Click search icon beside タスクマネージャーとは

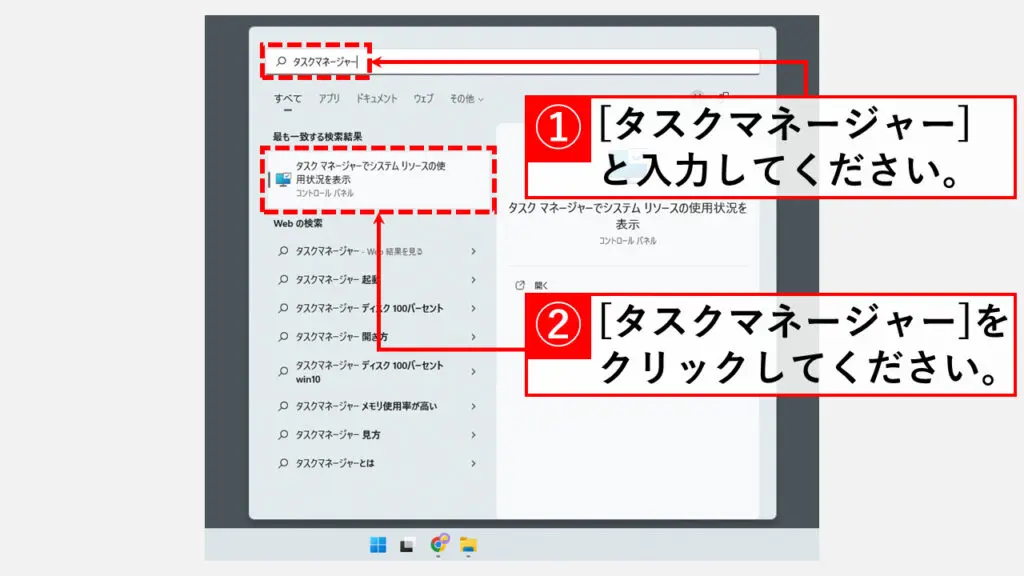click(283, 464)
